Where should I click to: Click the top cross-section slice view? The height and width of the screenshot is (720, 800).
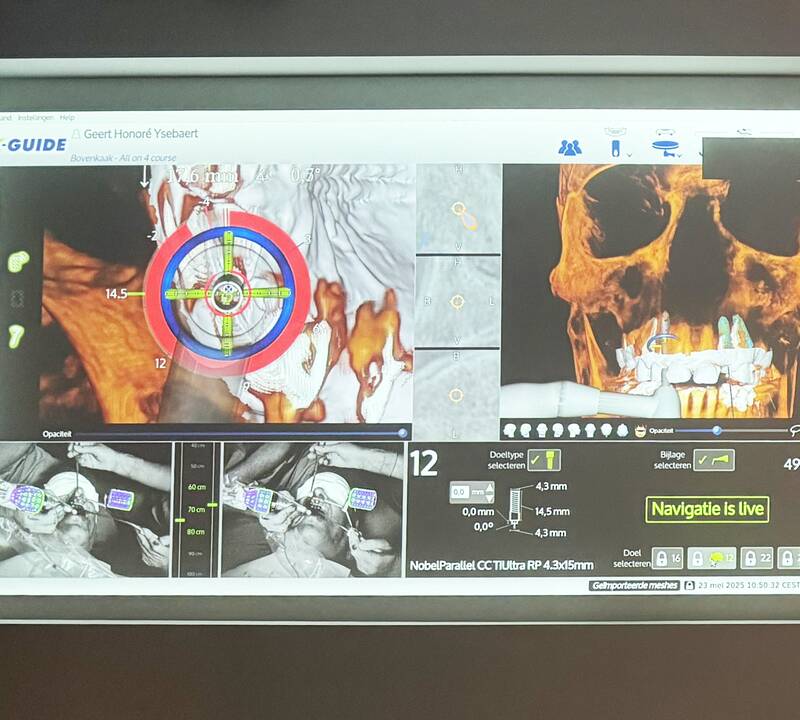pos(458,208)
